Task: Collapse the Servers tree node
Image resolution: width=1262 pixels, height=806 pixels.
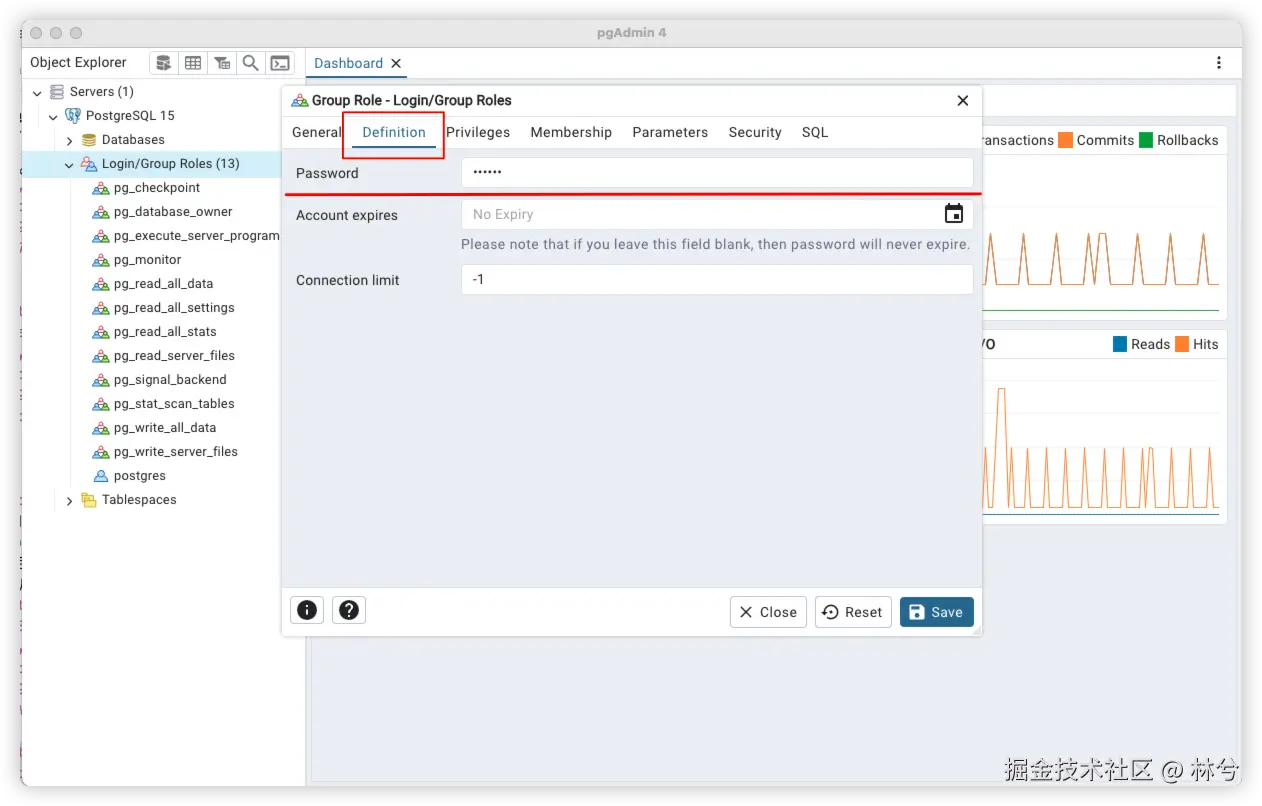Action: tap(37, 92)
